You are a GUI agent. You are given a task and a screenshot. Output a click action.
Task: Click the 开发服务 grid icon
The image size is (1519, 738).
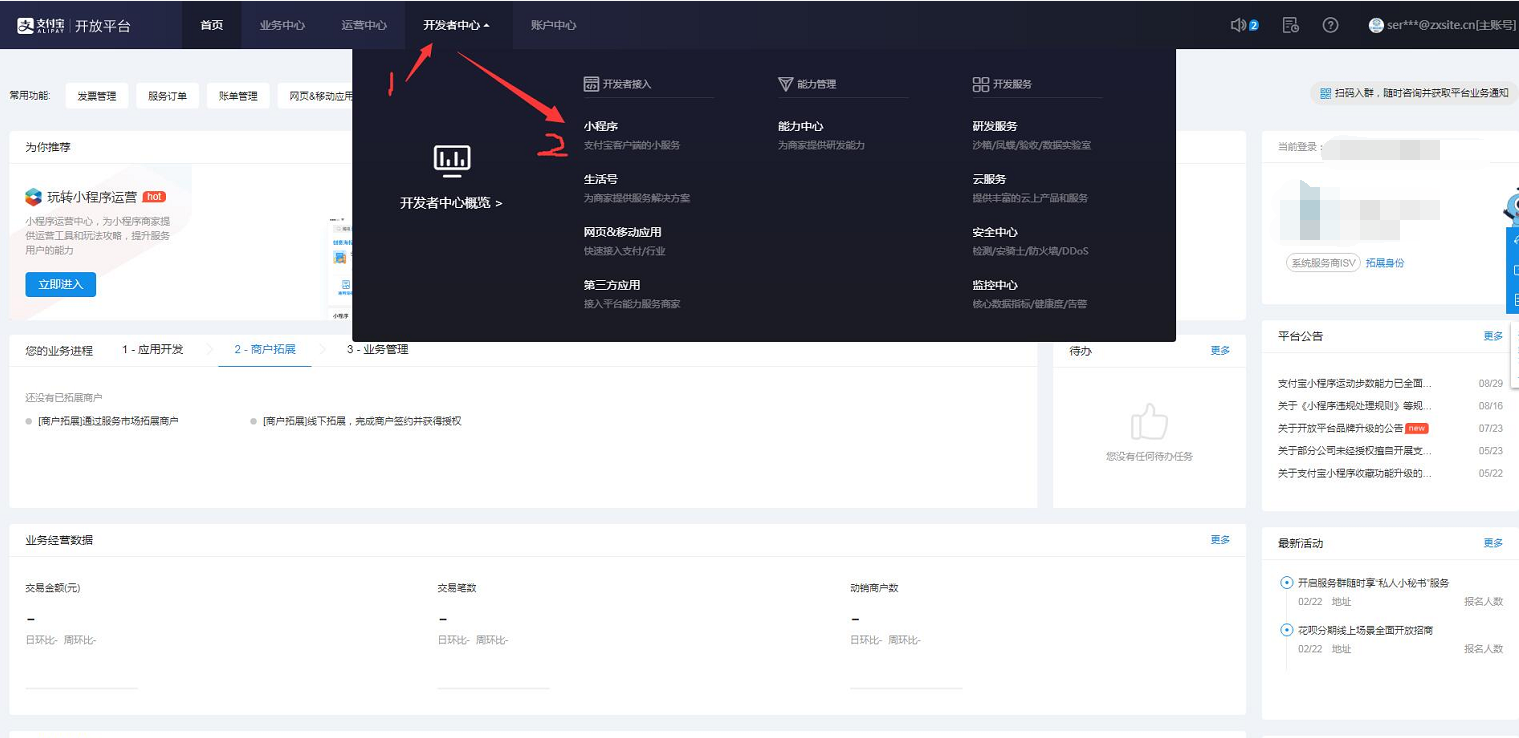tap(980, 84)
